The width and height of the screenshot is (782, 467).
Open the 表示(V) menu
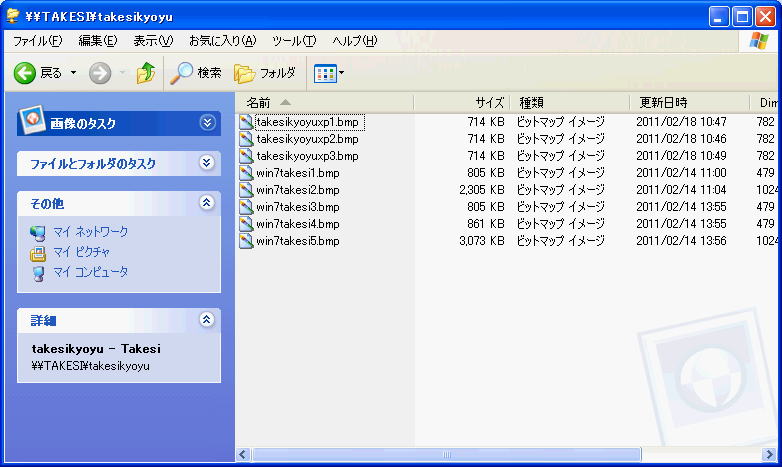153,41
